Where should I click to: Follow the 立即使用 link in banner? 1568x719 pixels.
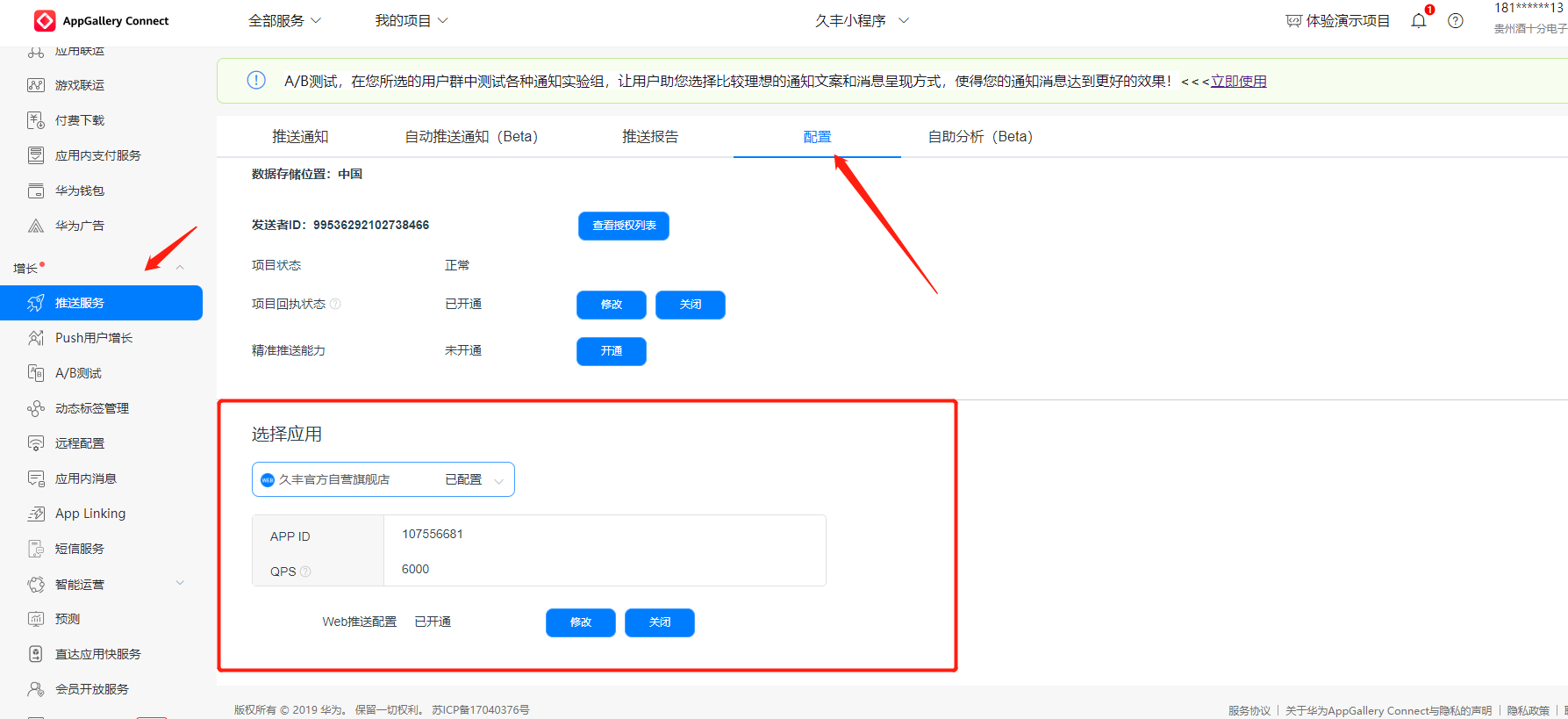(1239, 82)
